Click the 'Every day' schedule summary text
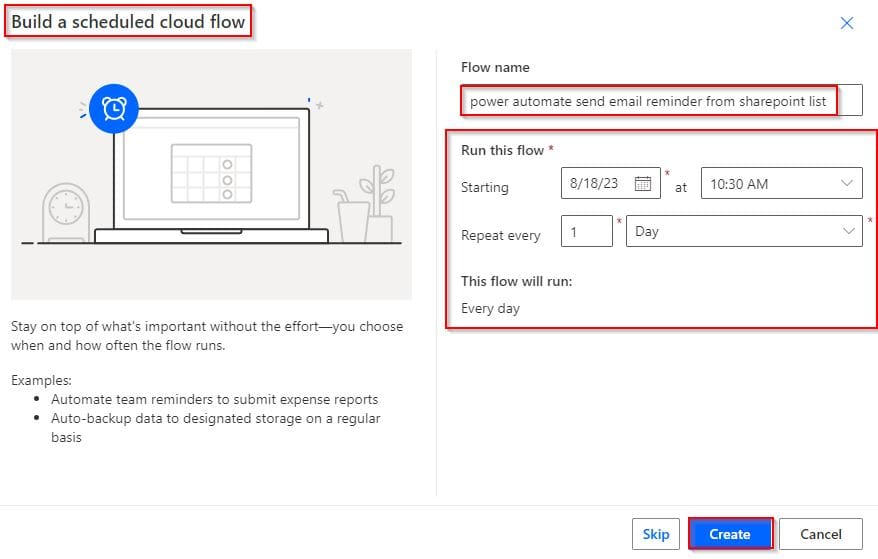Image resolution: width=878 pixels, height=559 pixels. pyautogui.click(x=491, y=309)
